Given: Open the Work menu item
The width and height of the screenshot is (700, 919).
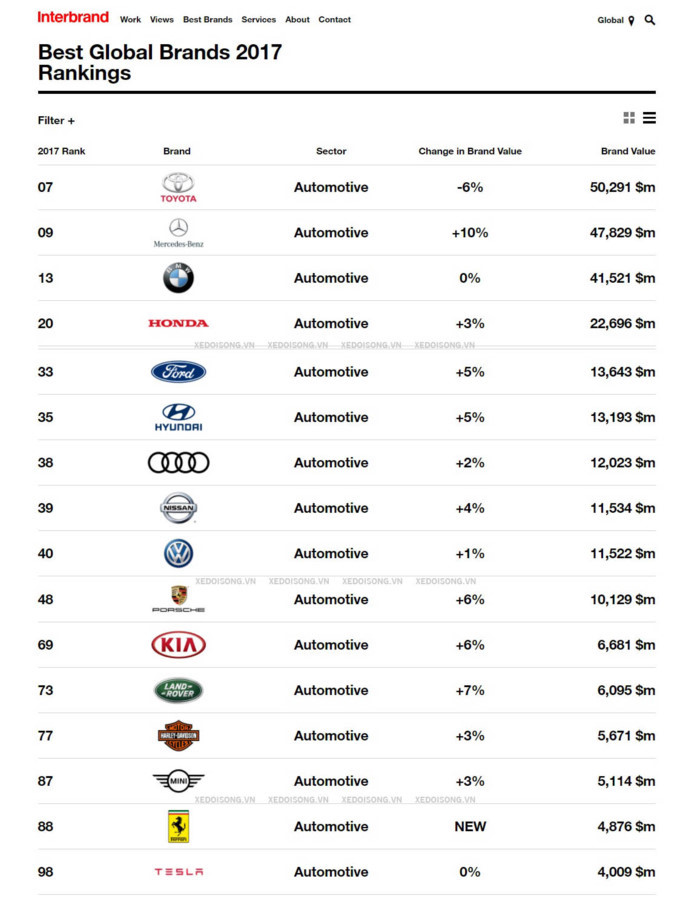Looking at the screenshot, I should click(x=130, y=20).
